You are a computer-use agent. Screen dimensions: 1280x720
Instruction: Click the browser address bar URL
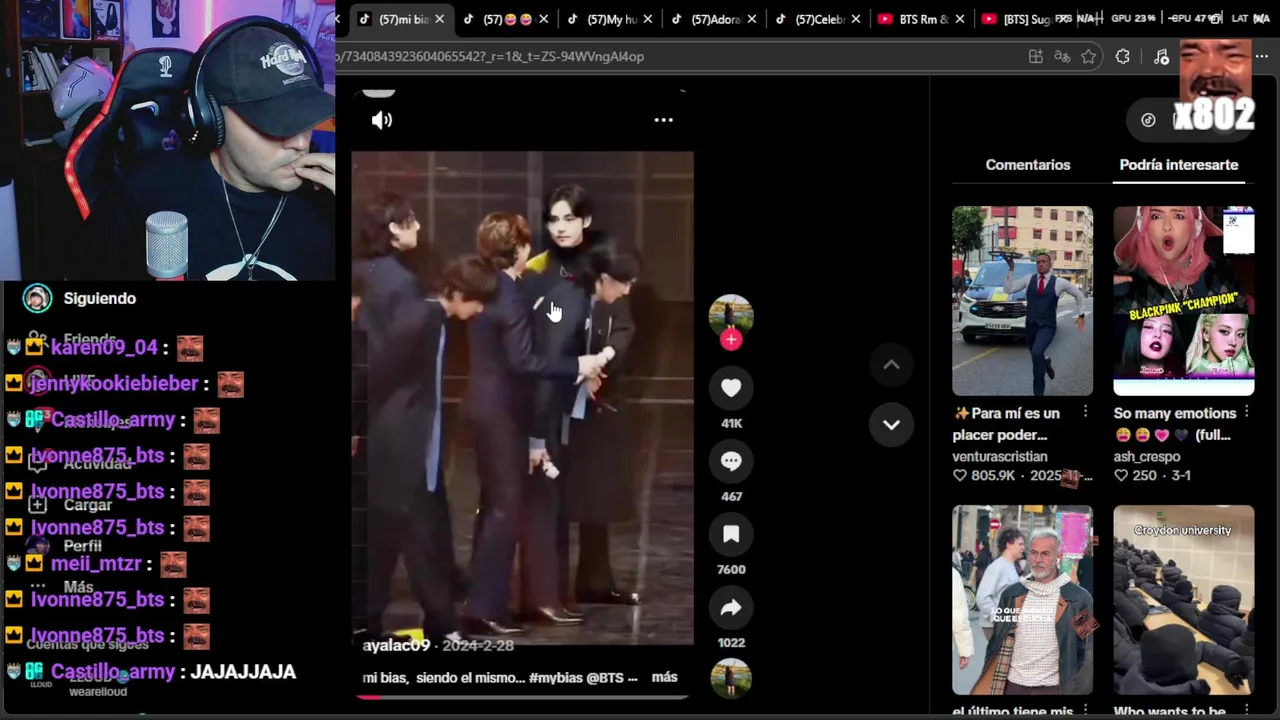tap(490, 57)
